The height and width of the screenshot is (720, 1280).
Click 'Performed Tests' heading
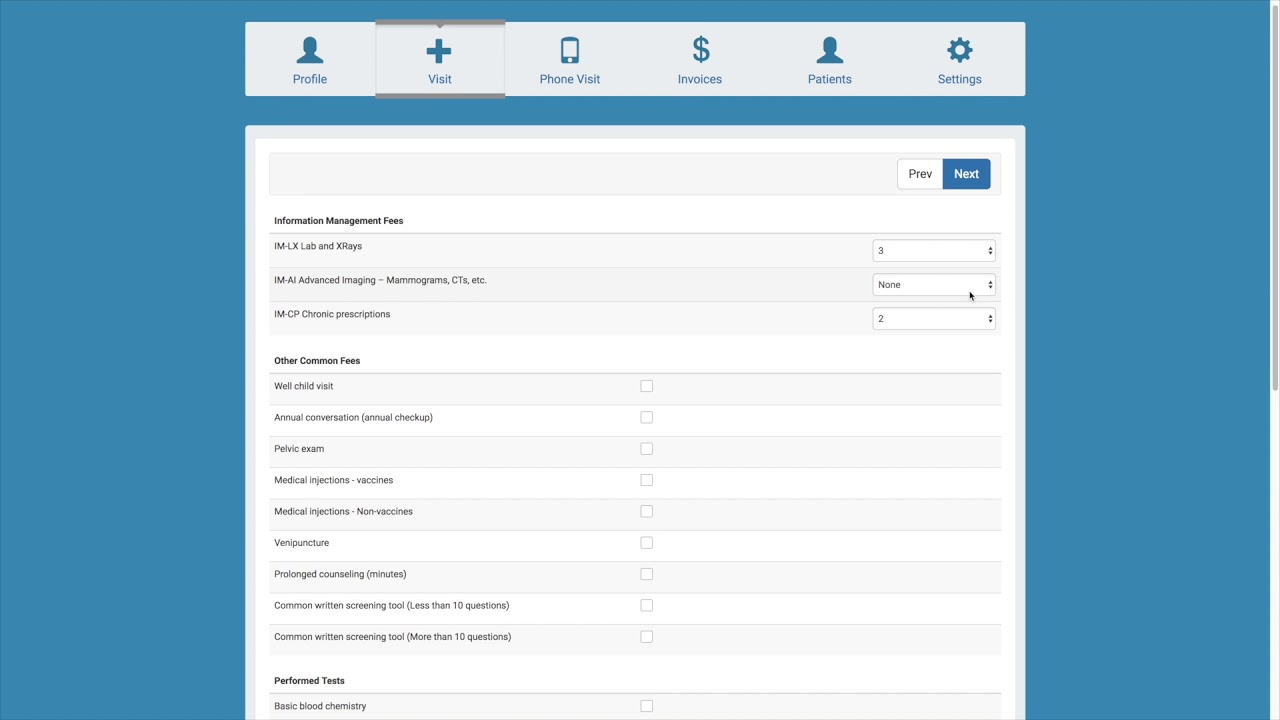pos(309,681)
